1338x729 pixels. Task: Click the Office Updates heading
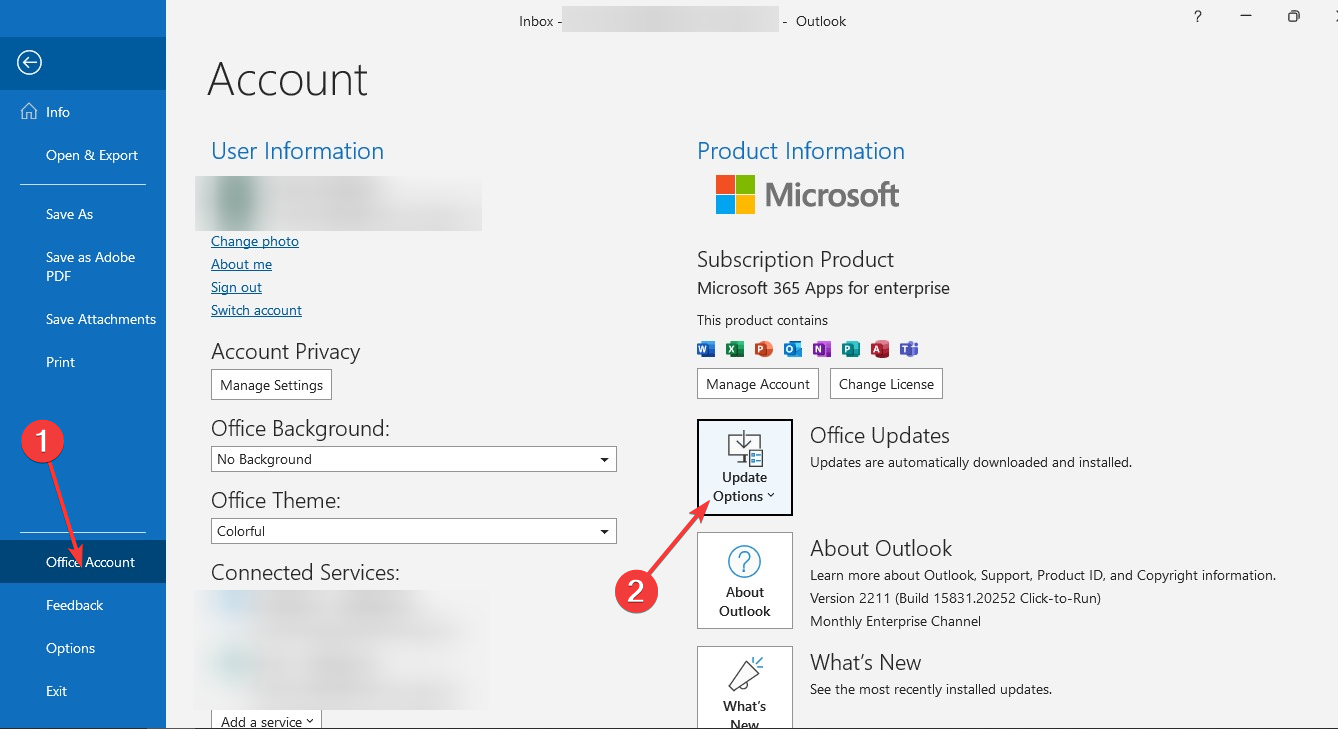[x=880, y=436]
